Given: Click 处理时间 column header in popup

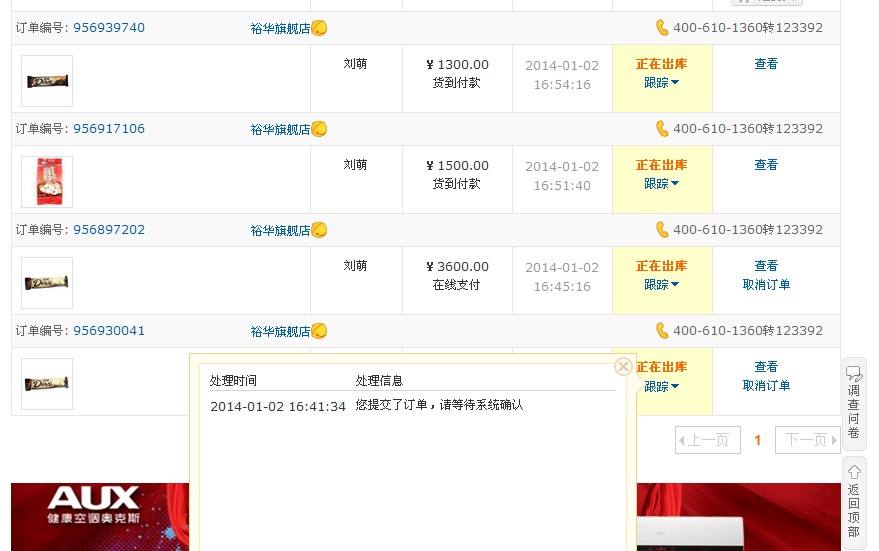Looking at the screenshot, I should click(x=233, y=381).
